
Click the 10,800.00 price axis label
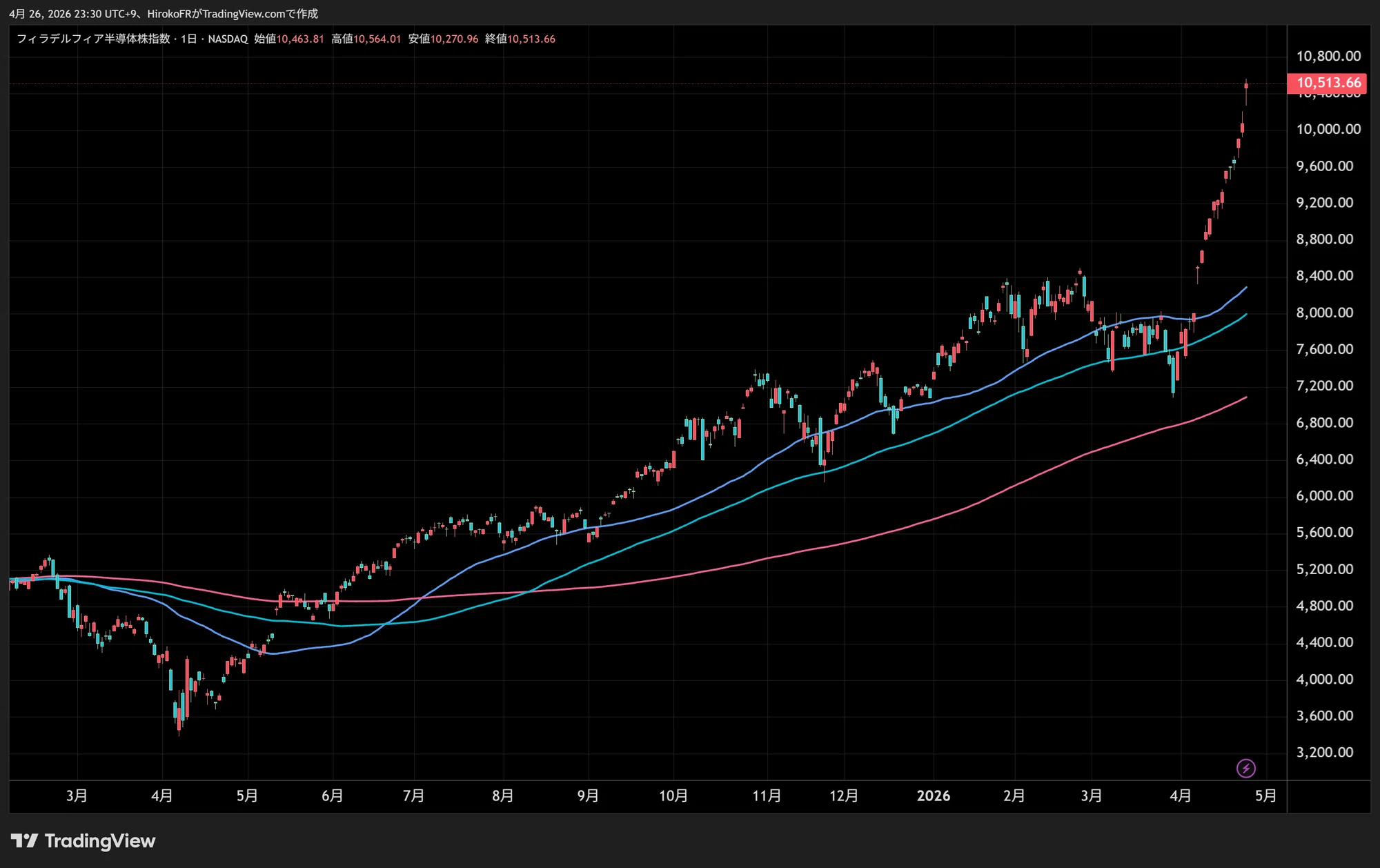coord(1328,56)
